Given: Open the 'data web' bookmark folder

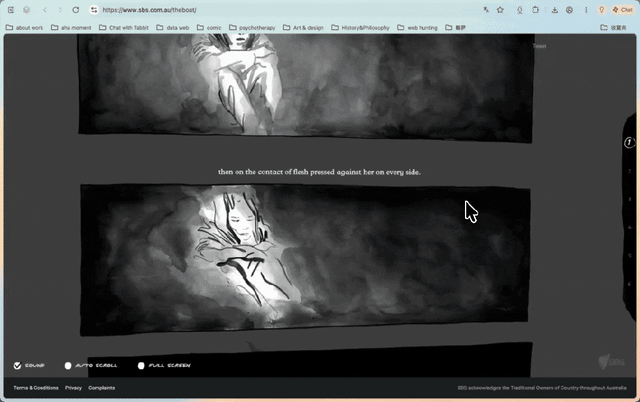Looking at the screenshot, I should 173,28.
